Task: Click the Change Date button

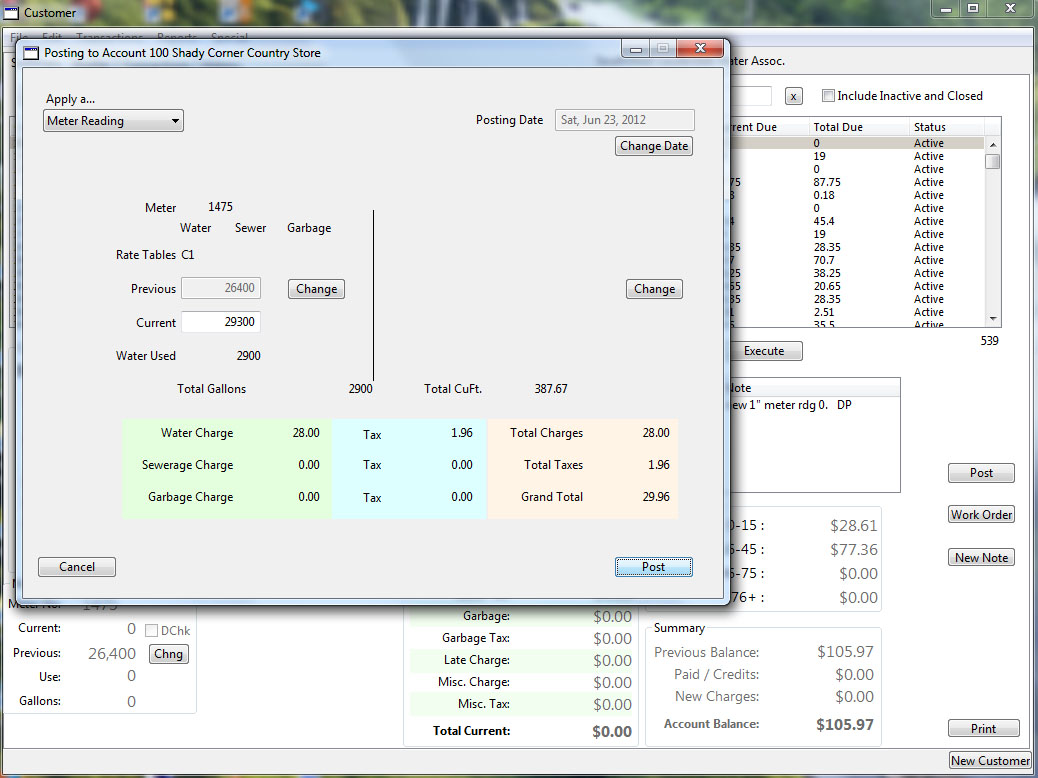Action: [x=654, y=146]
